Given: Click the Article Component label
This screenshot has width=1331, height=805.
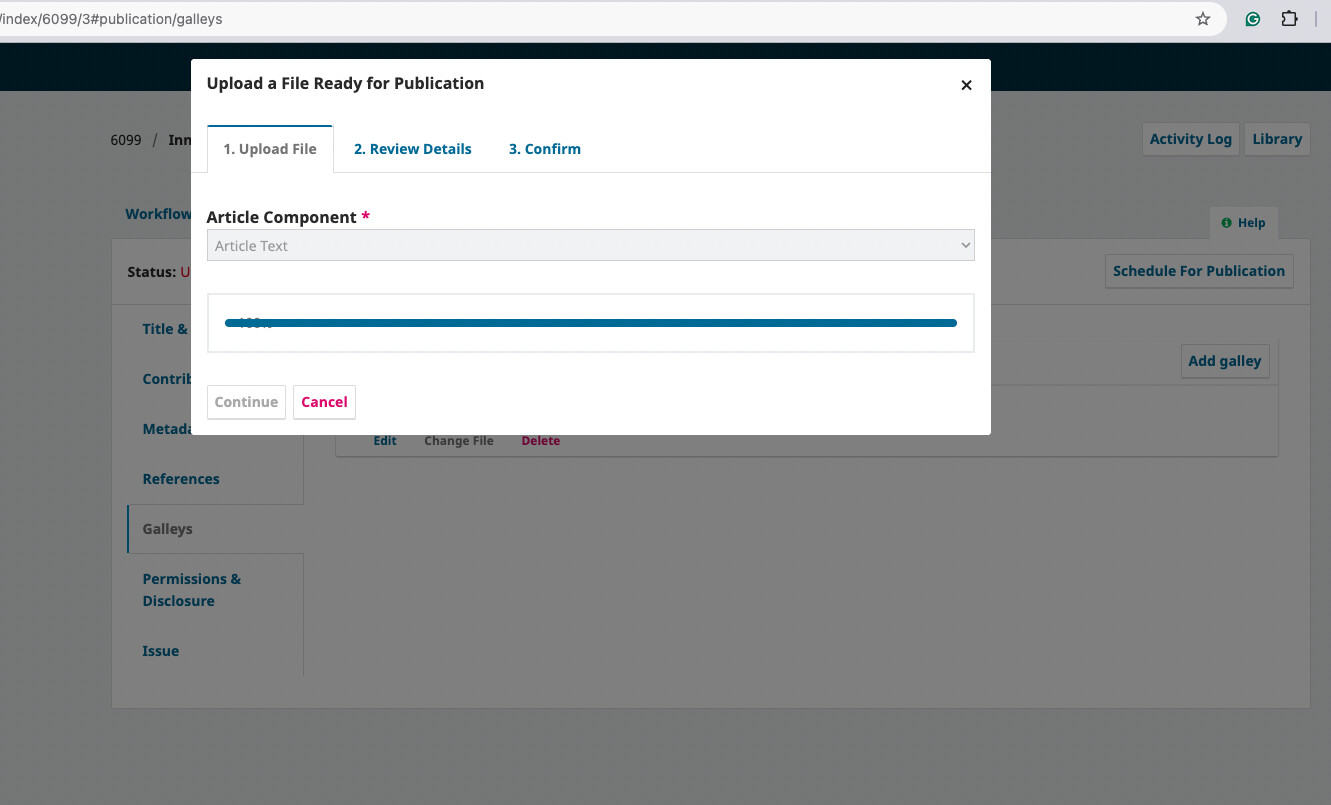Looking at the screenshot, I should coord(288,217).
